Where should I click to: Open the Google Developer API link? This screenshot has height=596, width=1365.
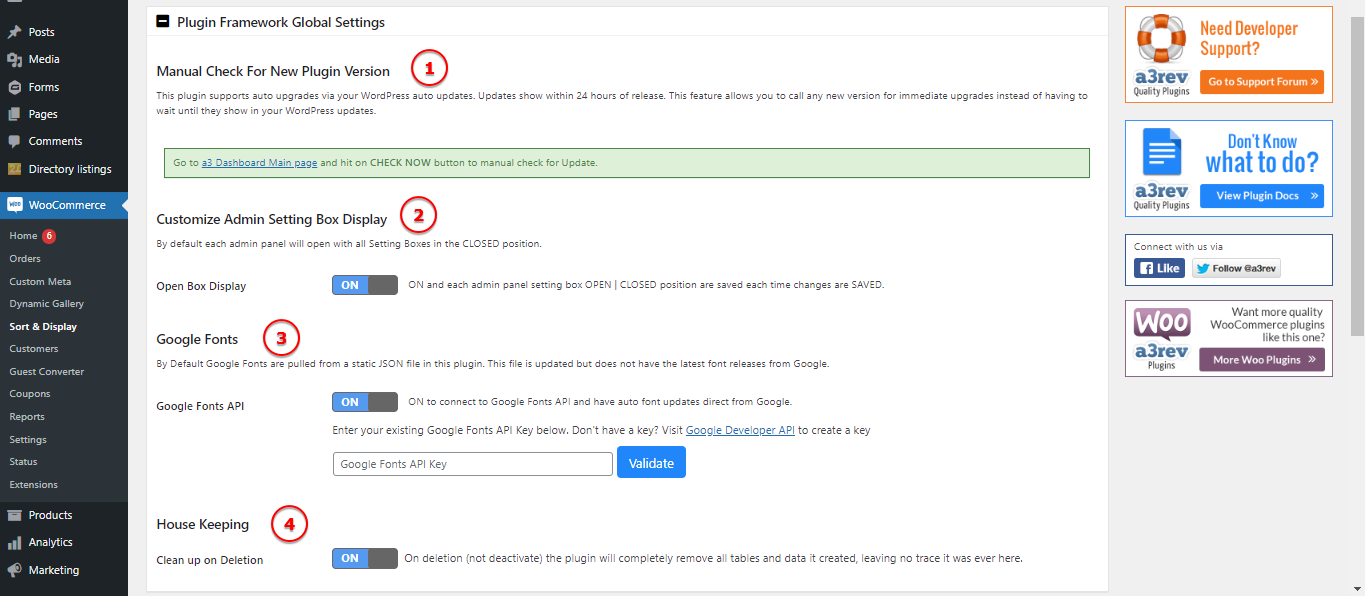point(740,430)
